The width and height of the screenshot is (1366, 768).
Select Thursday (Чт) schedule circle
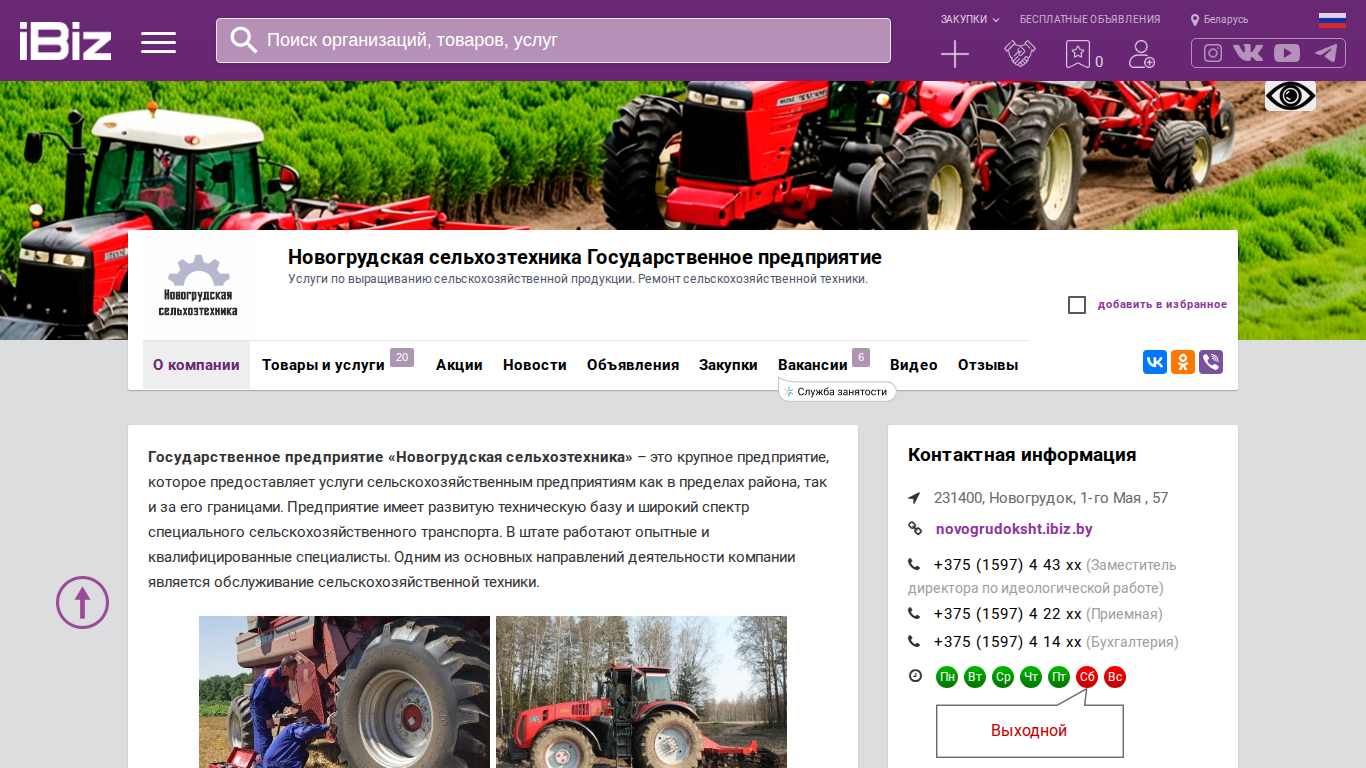pos(1031,677)
